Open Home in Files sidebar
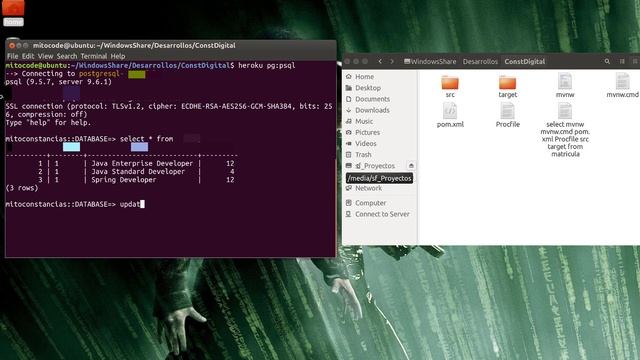This screenshot has height=360, width=640. pyautogui.click(x=364, y=76)
